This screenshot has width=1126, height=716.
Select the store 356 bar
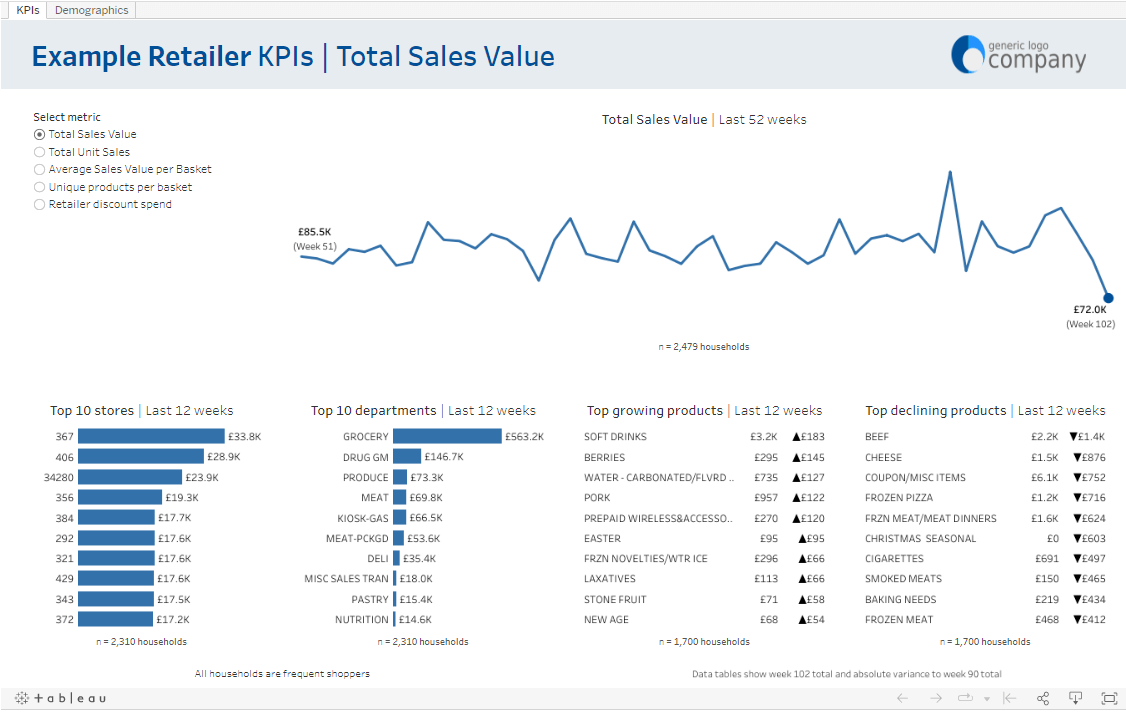point(120,497)
